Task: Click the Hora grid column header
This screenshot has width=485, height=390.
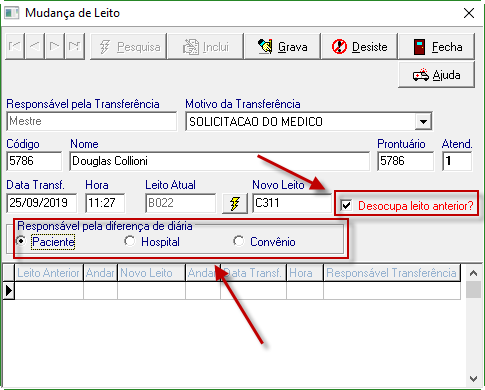Action: pyautogui.click(x=305, y=273)
